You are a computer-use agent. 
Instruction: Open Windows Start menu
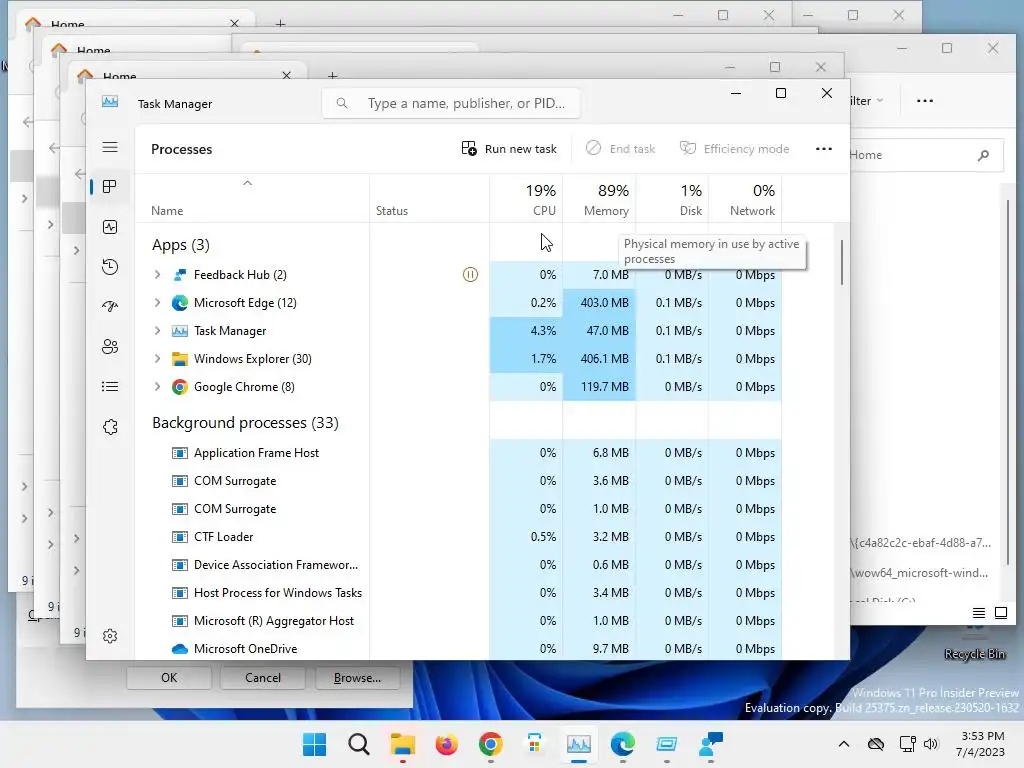(314, 744)
